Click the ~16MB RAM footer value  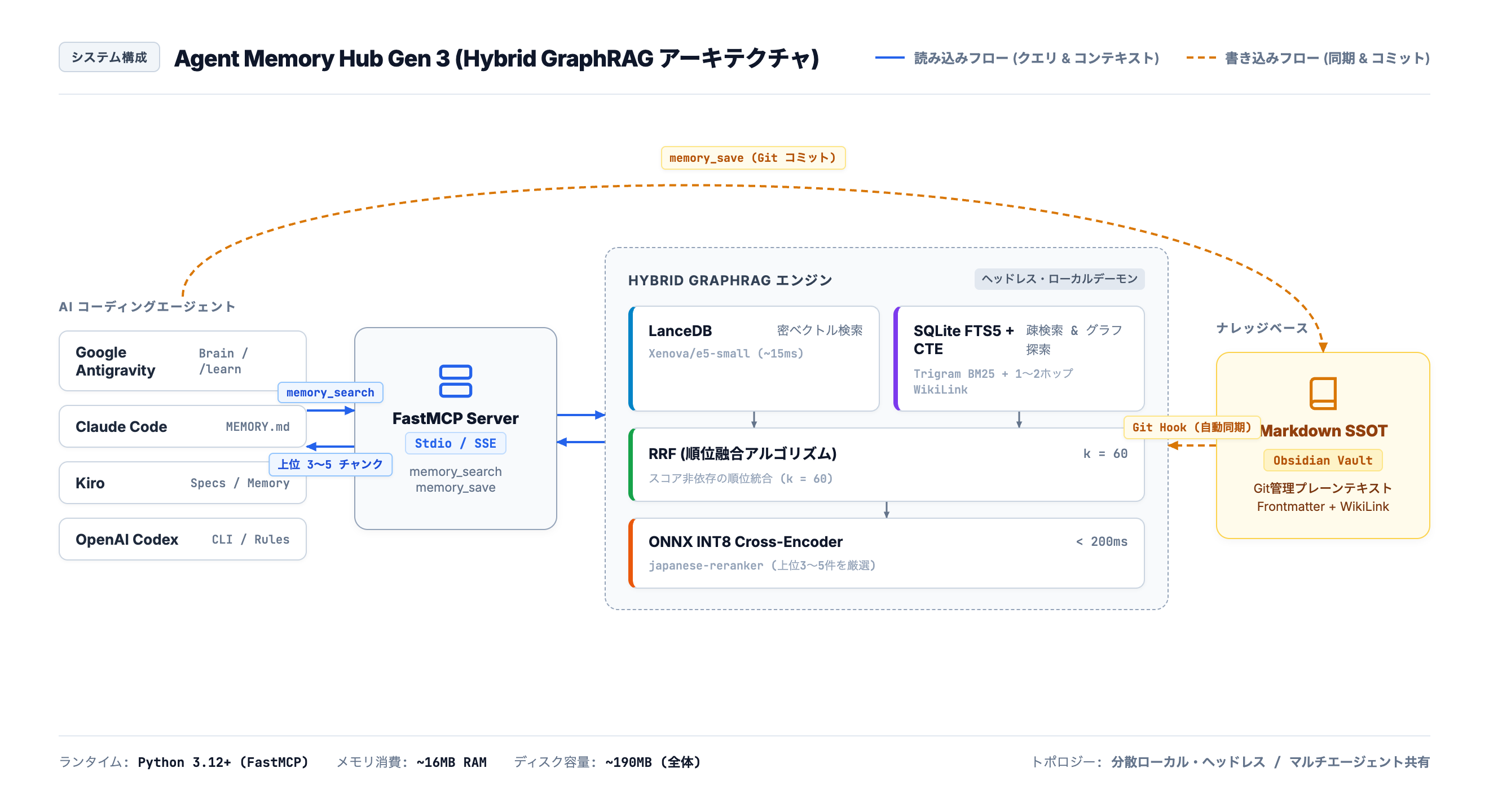click(451, 762)
